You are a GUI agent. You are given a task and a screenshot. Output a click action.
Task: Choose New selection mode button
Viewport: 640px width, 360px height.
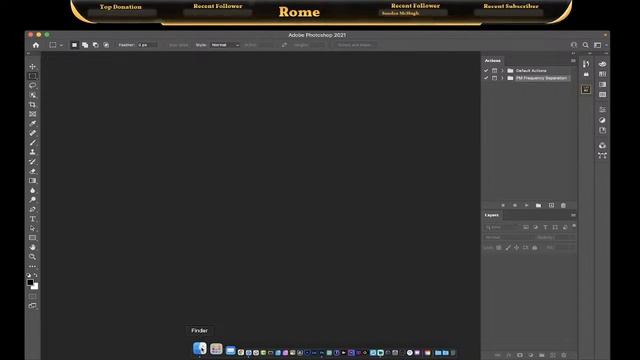tap(74, 45)
